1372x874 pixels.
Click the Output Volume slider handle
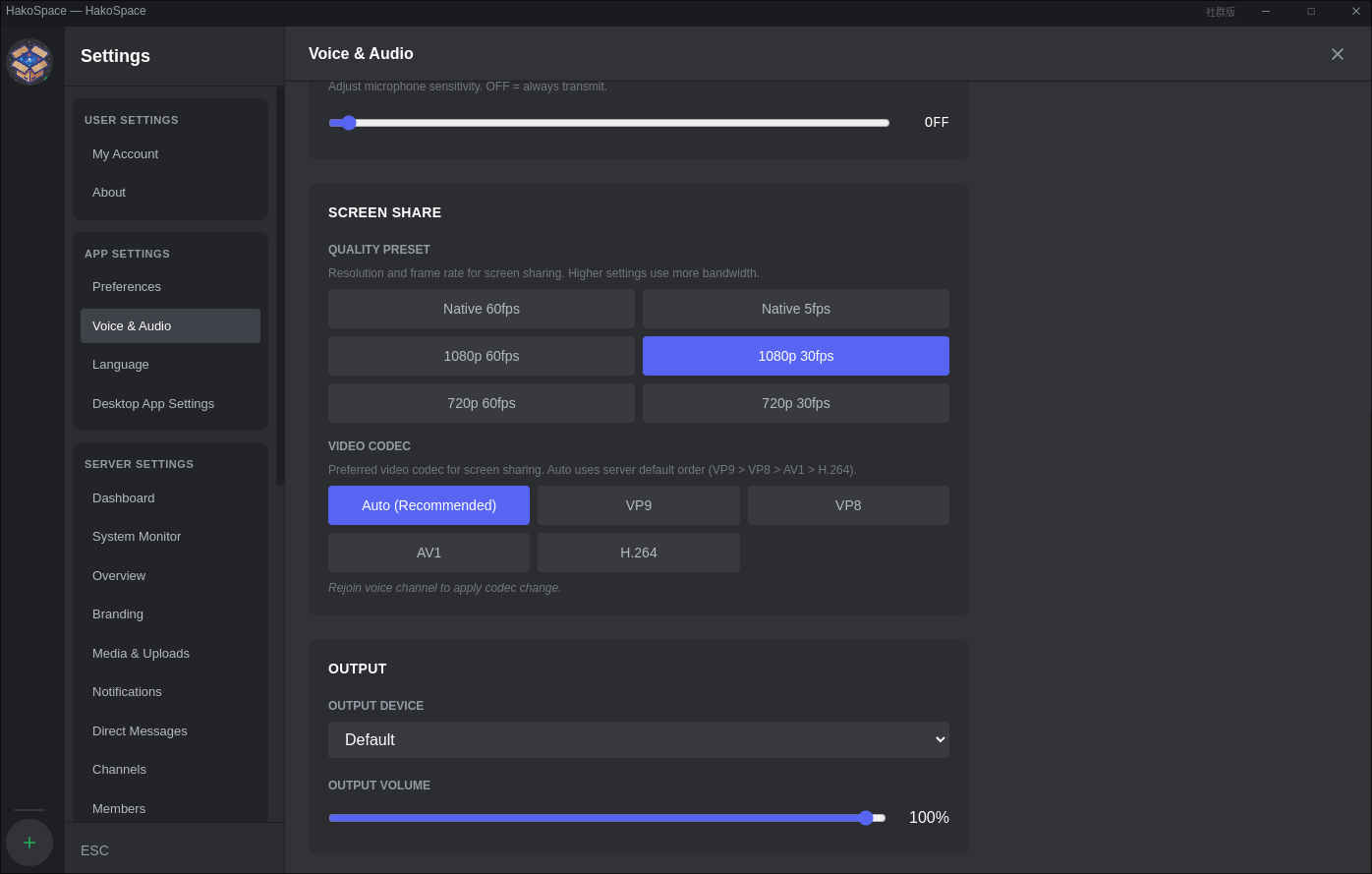coord(866,818)
